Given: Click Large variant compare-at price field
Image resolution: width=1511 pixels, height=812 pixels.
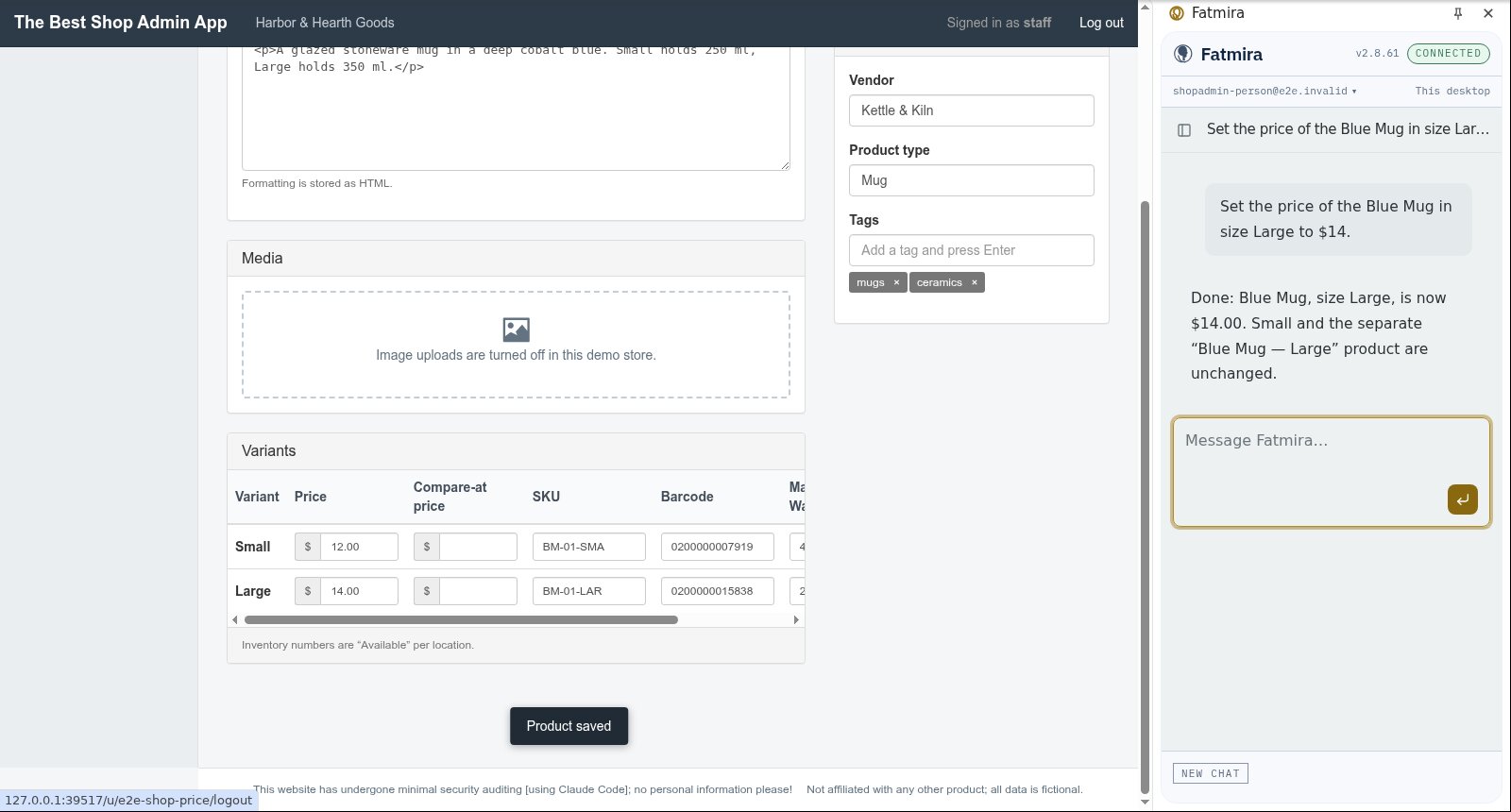Looking at the screenshot, I should click(478, 591).
